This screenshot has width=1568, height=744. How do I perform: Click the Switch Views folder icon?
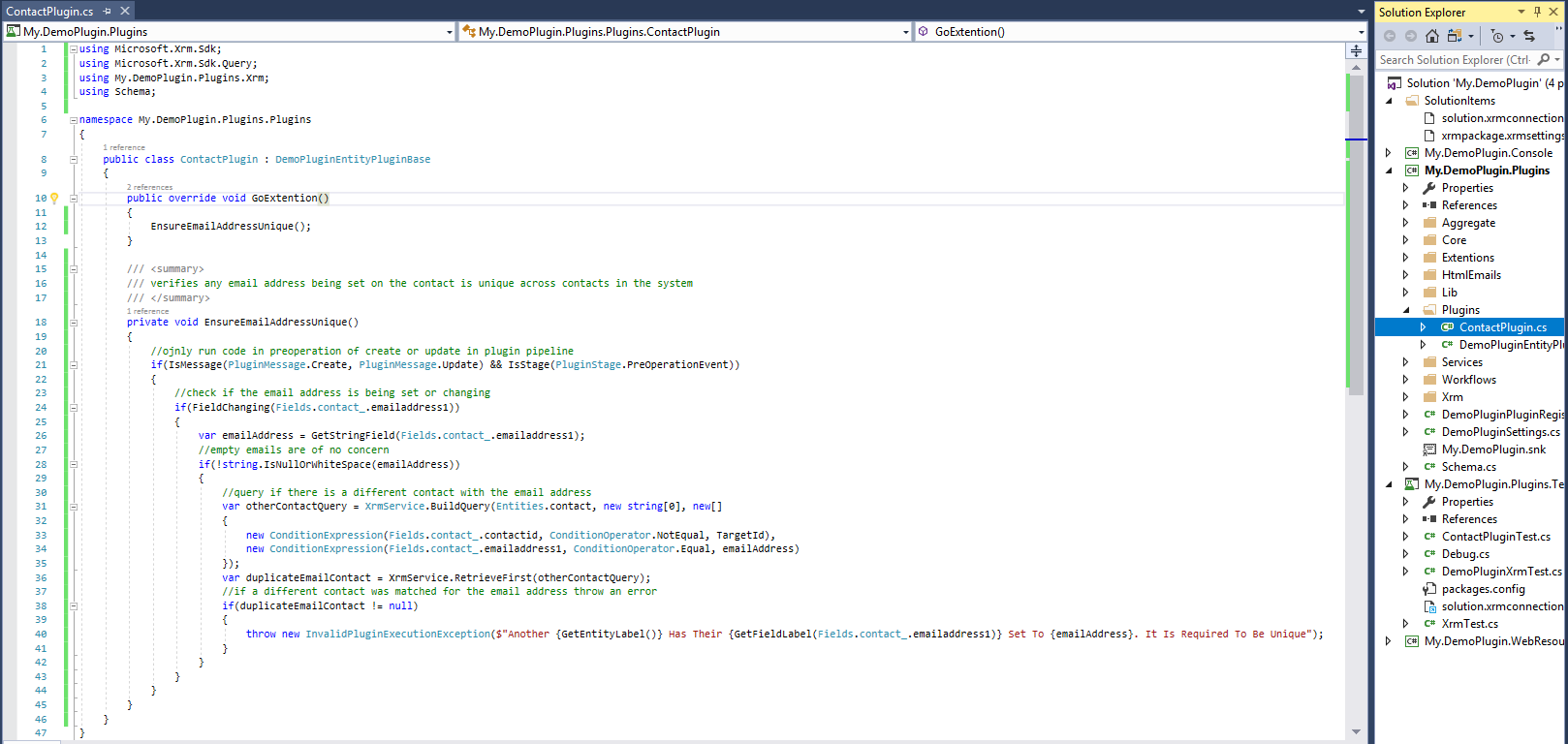click(x=1455, y=36)
